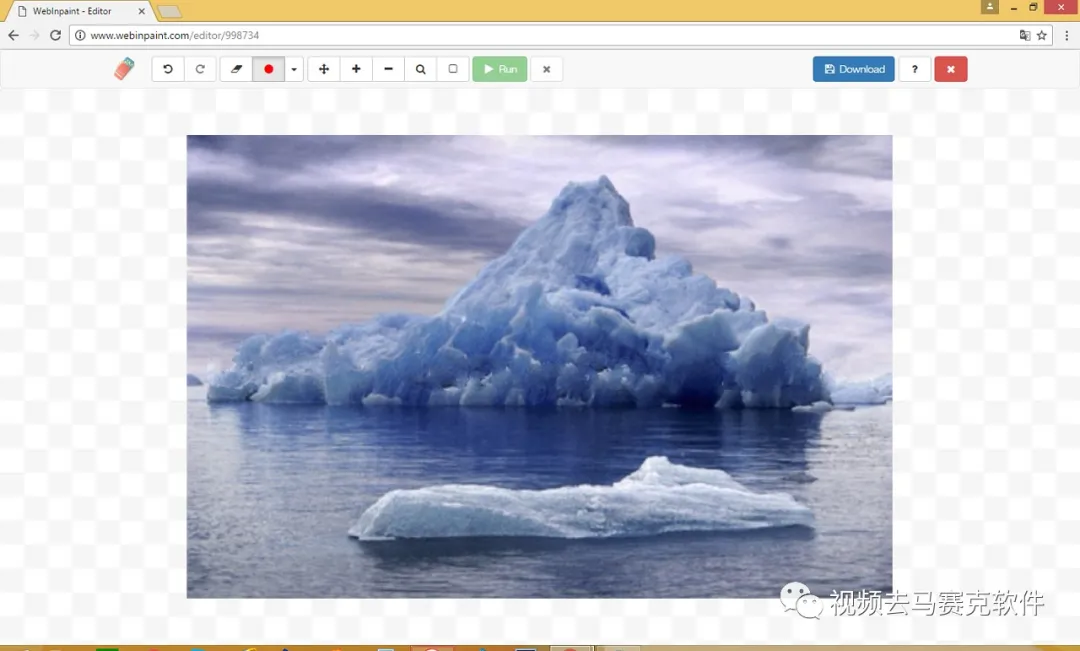Select the red marker brush tool
The height and width of the screenshot is (651, 1080).
[269, 69]
